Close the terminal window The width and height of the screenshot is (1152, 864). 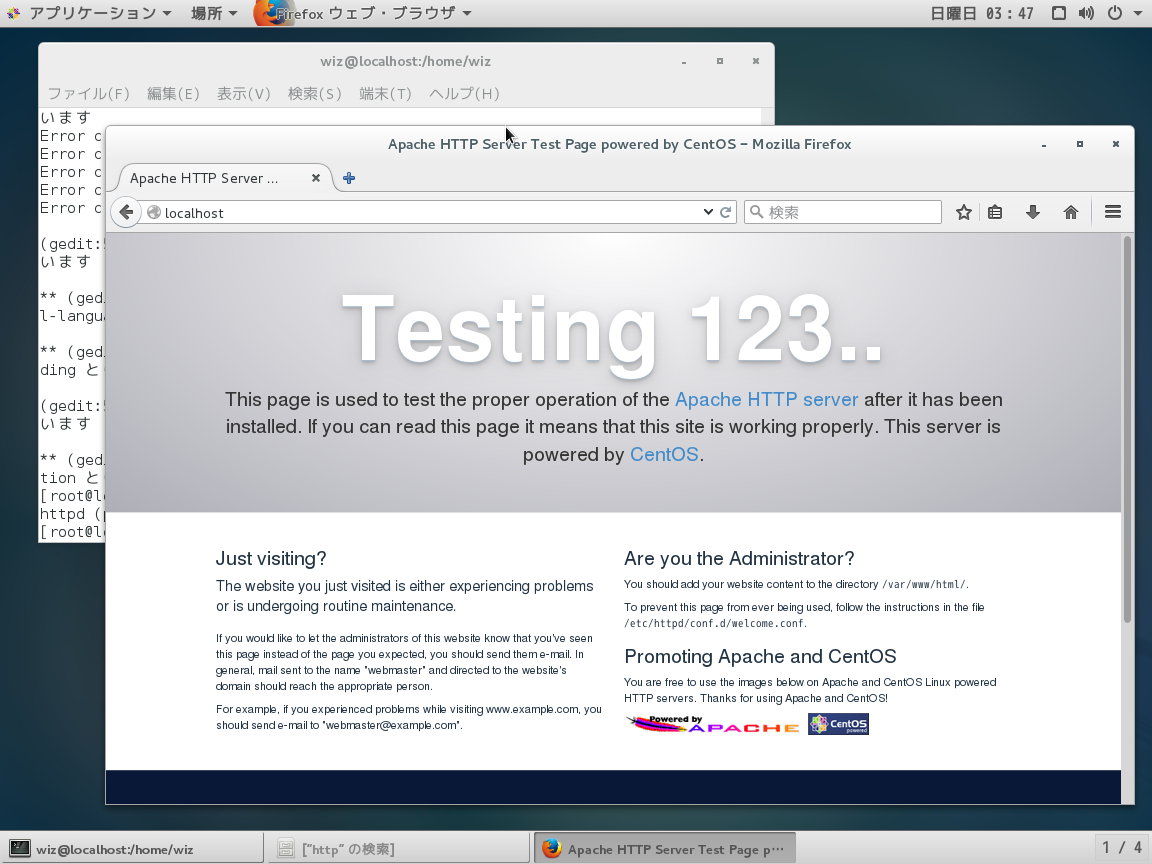pos(755,61)
